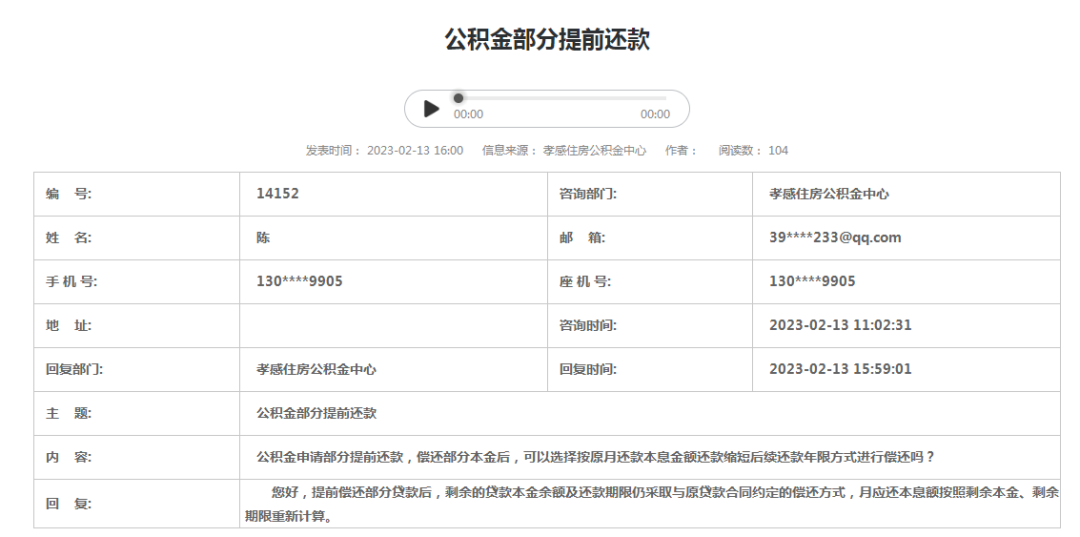Click the elapsed time label in the audio player
Viewport: 1080px width, 537px height.
(468, 114)
